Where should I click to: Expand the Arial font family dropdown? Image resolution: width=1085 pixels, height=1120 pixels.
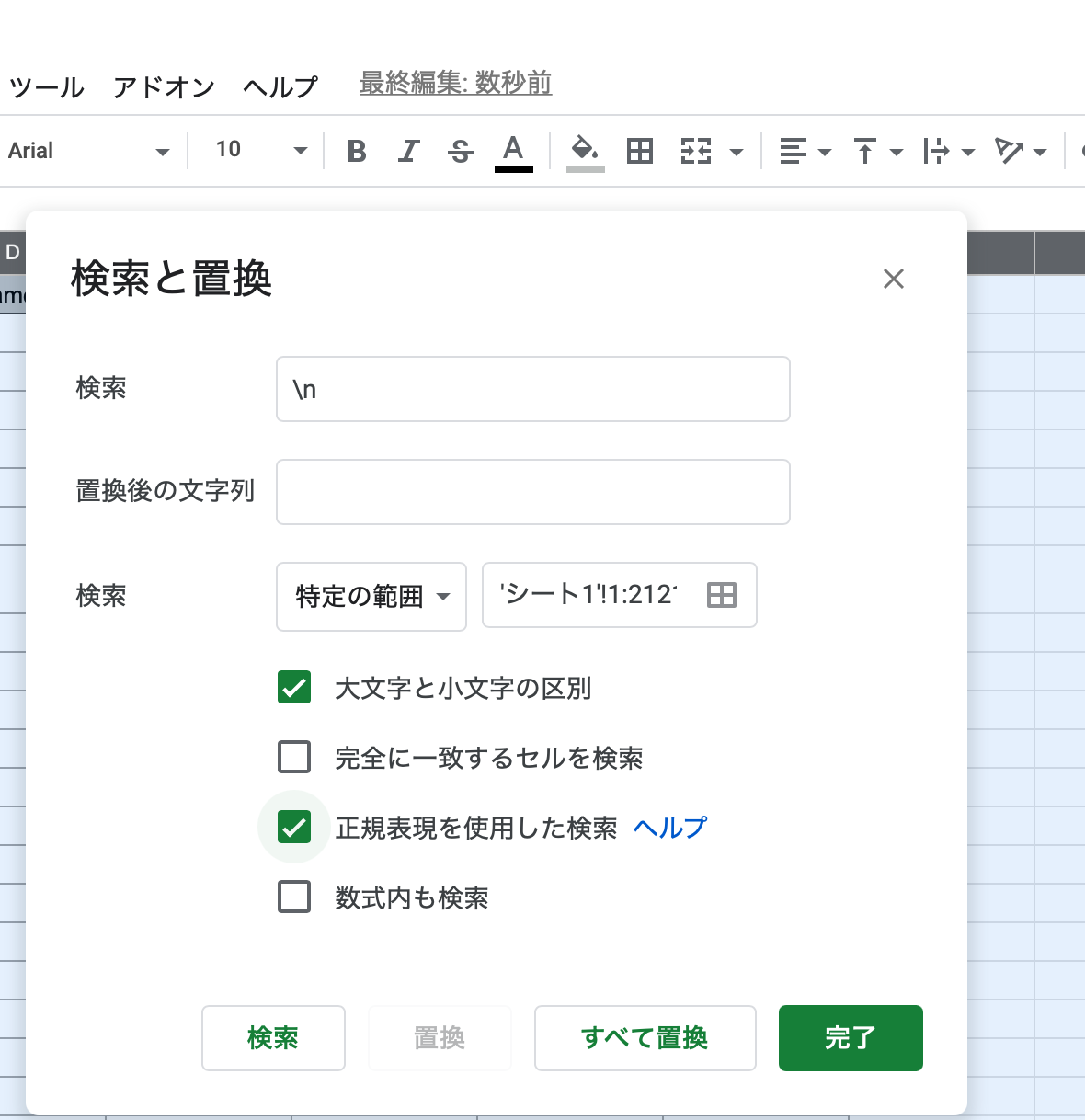[89, 151]
